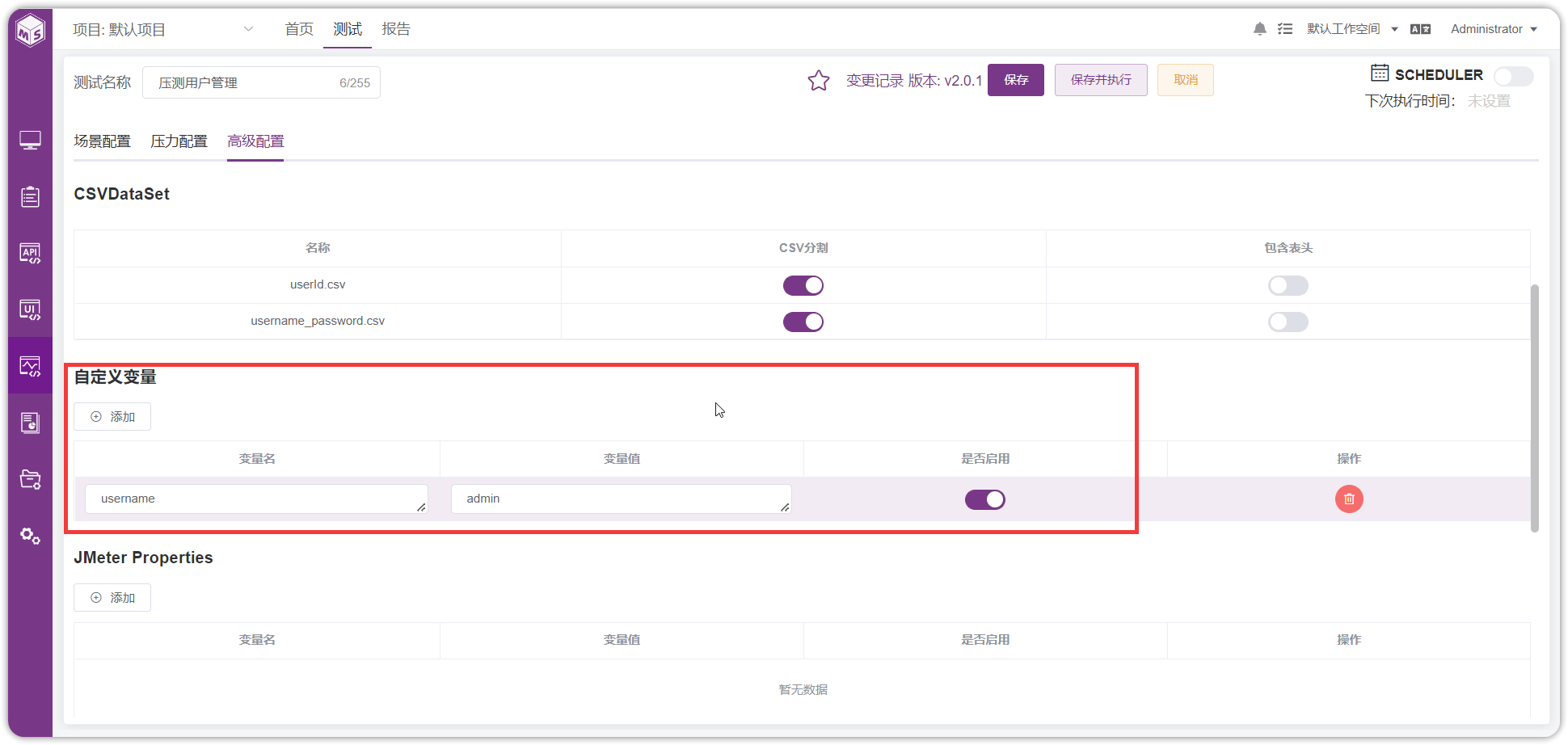This screenshot has height=745, width=1568.
Task: Enable include header for username_password.csv
Action: pyautogui.click(x=1288, y=322)
